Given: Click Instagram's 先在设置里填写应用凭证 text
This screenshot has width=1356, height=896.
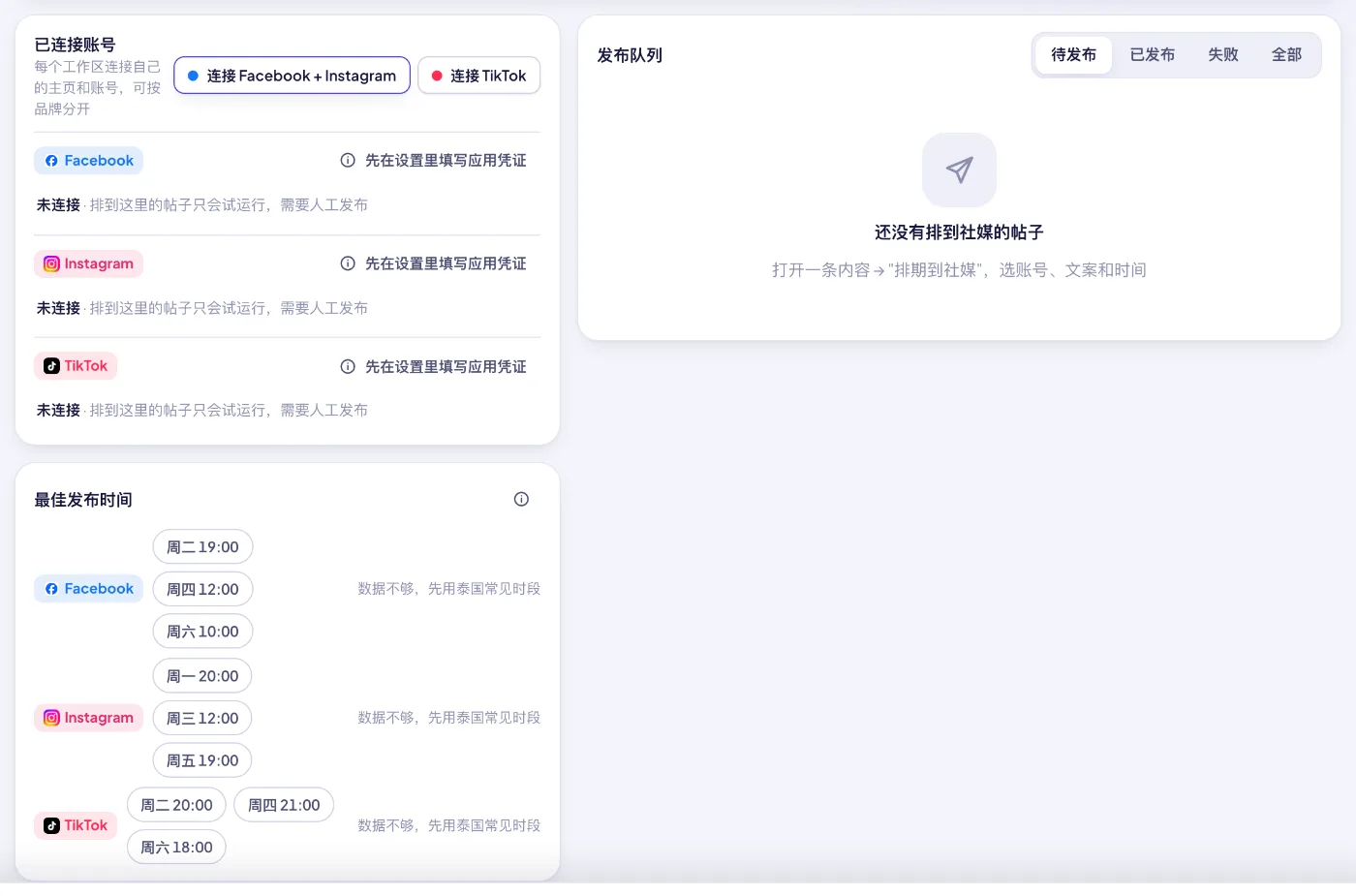Looking at the screenshot, I should click(446, 263).
